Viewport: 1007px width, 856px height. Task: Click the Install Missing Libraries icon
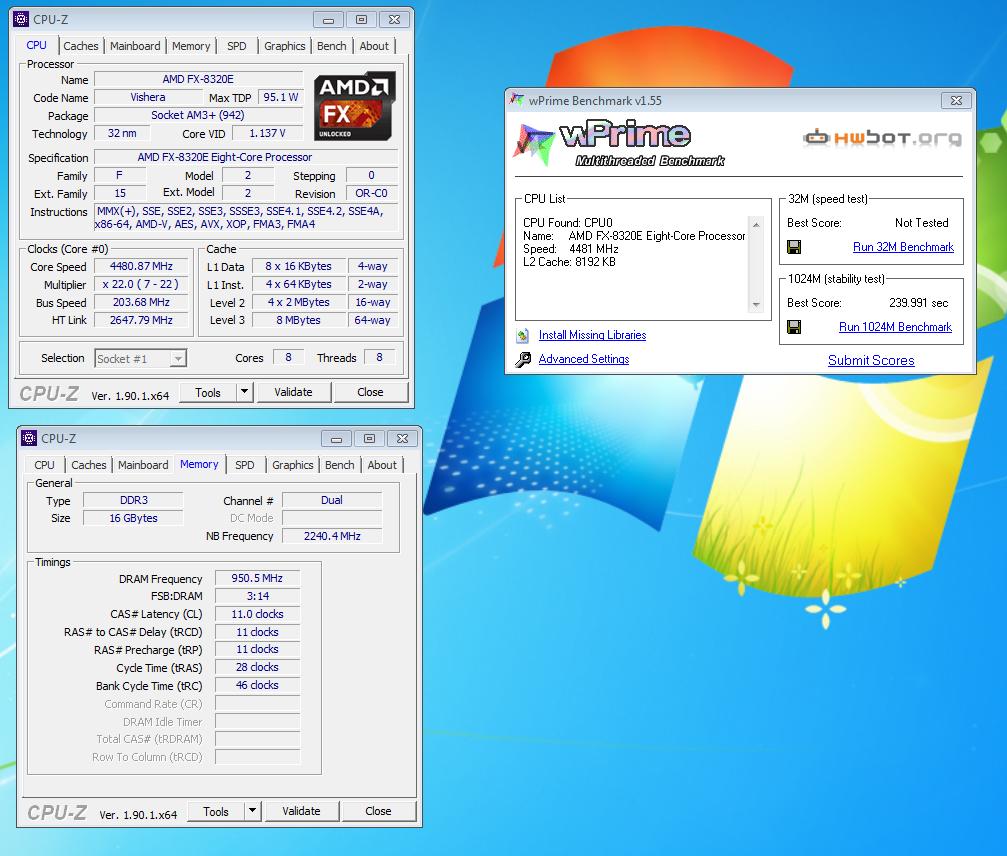[x=523, y=335]
